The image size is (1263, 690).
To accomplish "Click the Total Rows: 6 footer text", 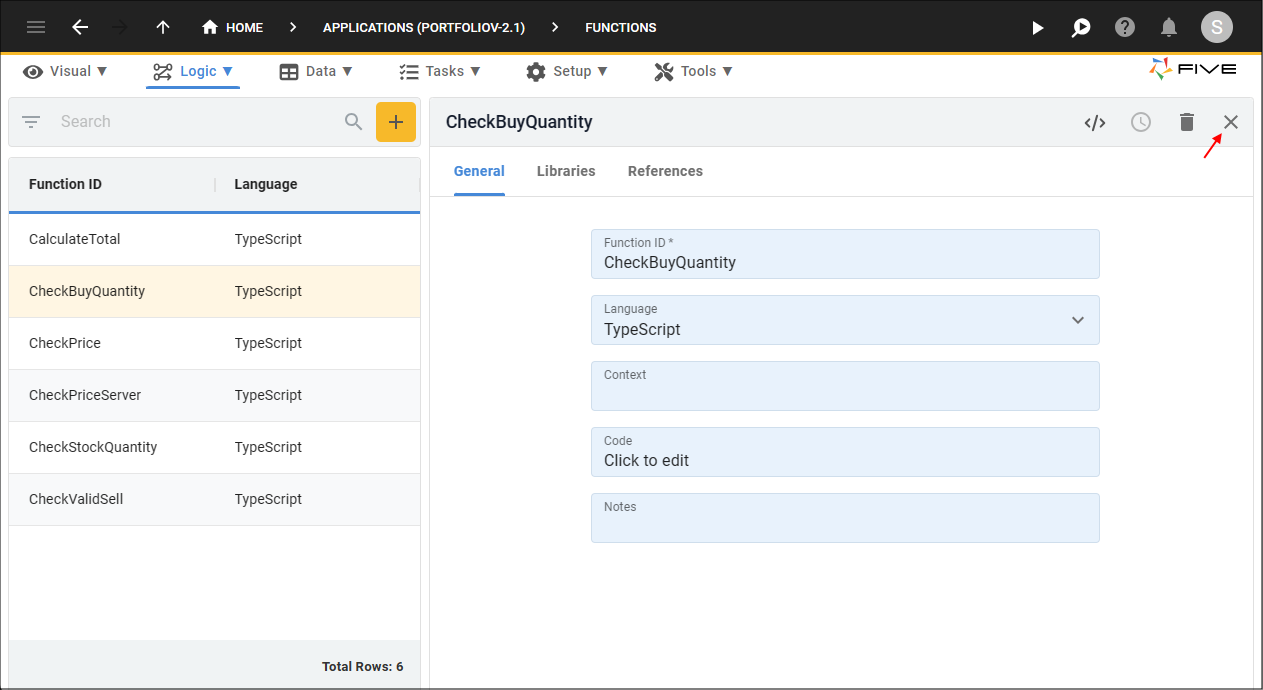I will pos(363,667).
